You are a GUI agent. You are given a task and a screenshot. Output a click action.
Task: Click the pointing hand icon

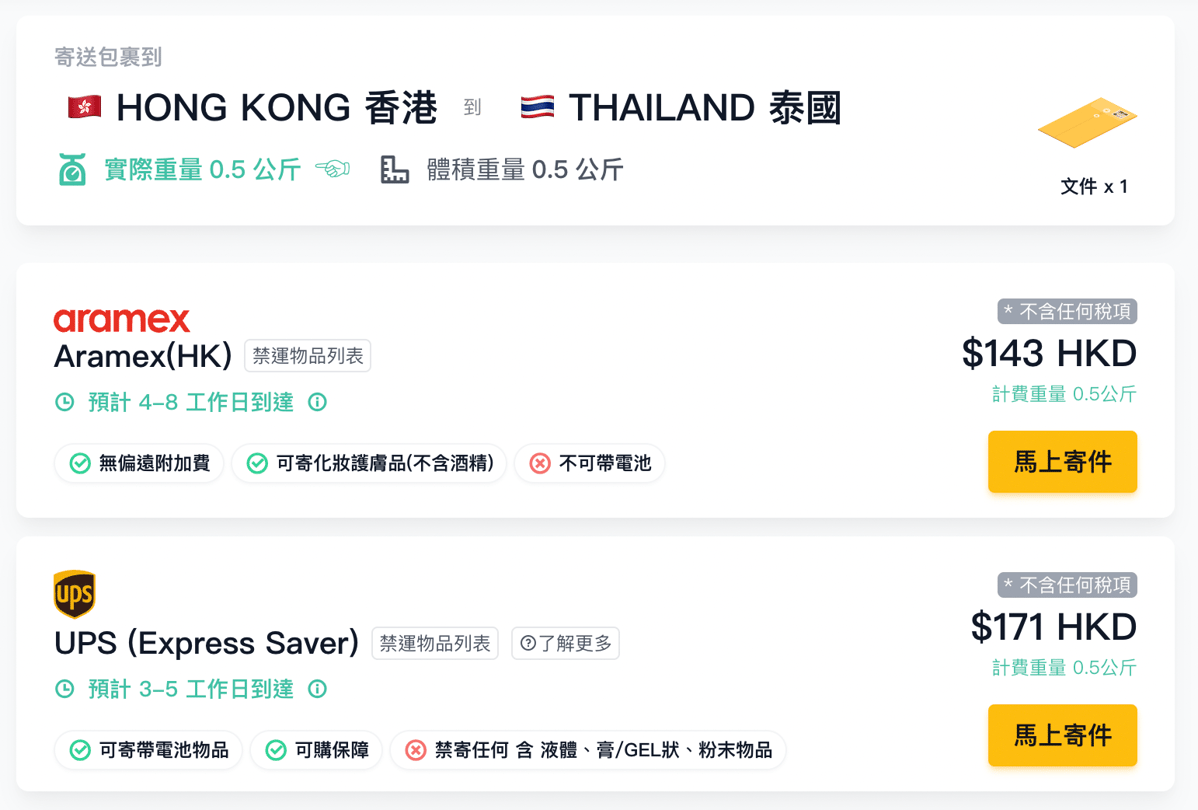pyautogui.click(x=332, y=169)
